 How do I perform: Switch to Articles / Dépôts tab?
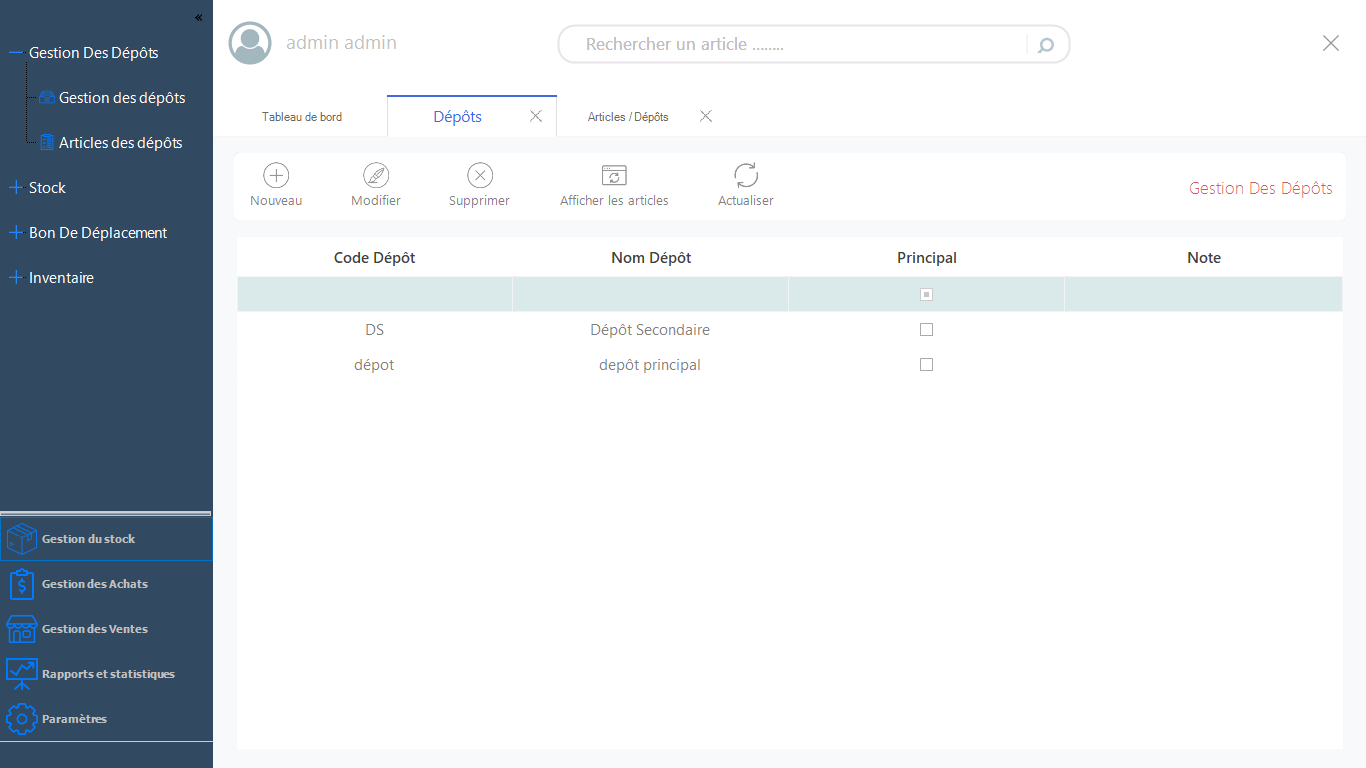pyautogui.click(x=628, y=117)
